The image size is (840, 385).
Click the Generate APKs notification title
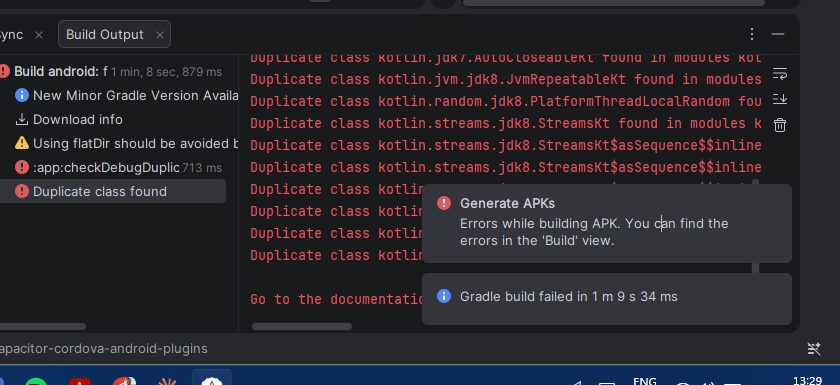pos(507,203)
